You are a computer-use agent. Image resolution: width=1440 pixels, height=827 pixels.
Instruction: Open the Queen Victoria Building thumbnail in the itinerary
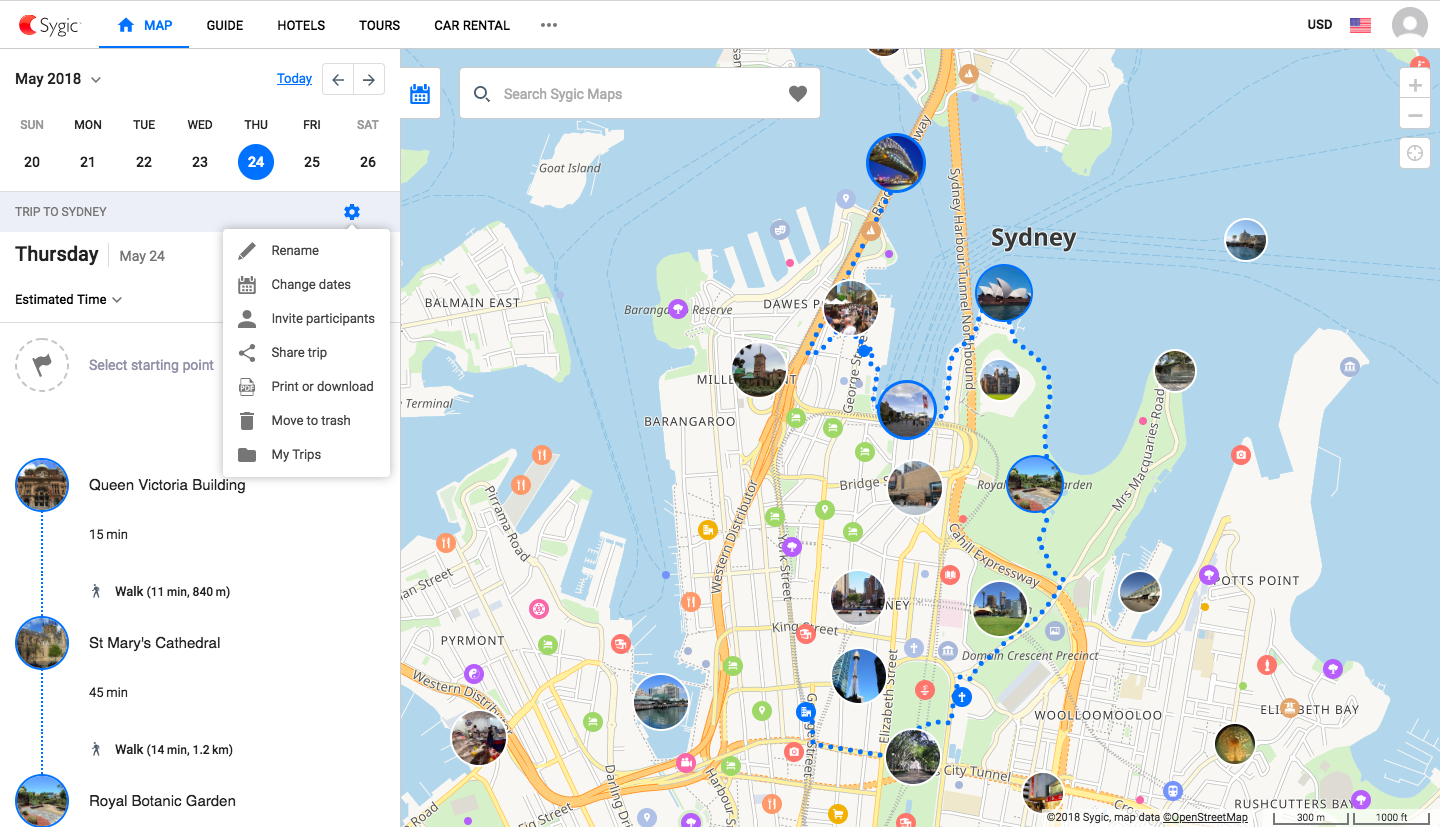(x=42, y=485)
